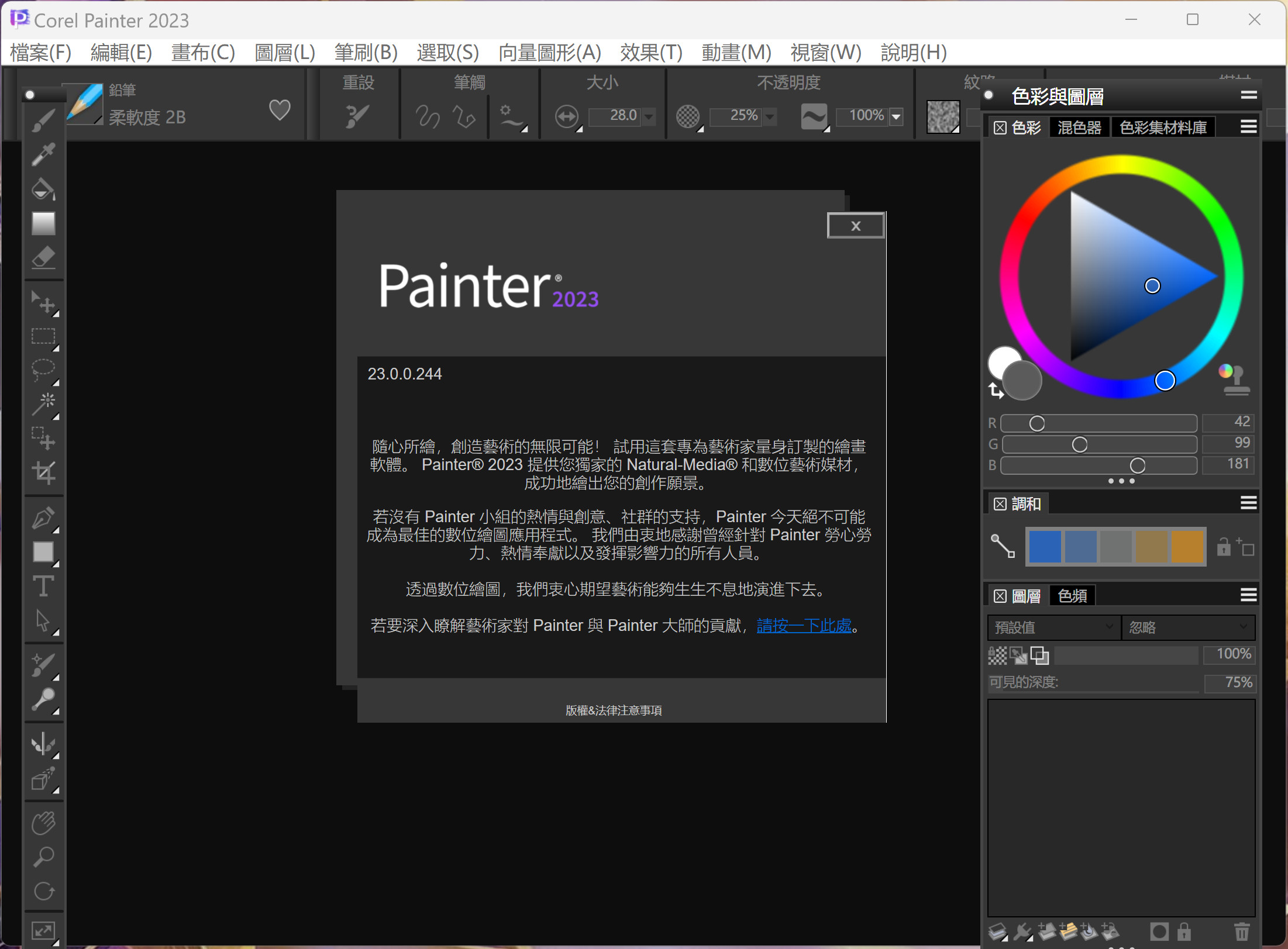Open the 圖層 panel options menu
Screen dimensions: 1288x949
coord(1248,595)
